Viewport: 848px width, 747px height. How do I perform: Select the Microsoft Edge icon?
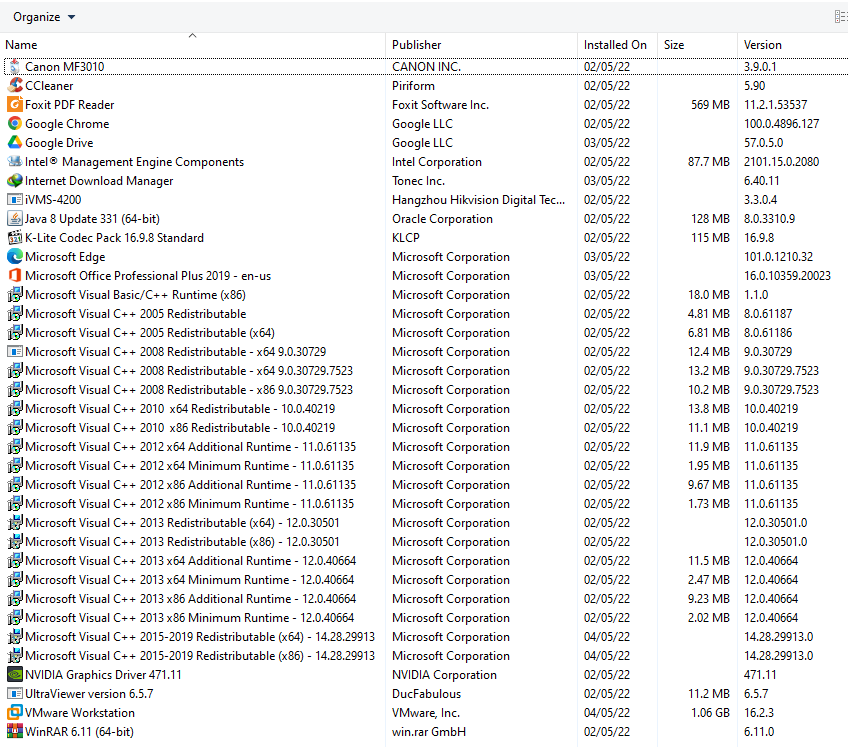point(15,257)
